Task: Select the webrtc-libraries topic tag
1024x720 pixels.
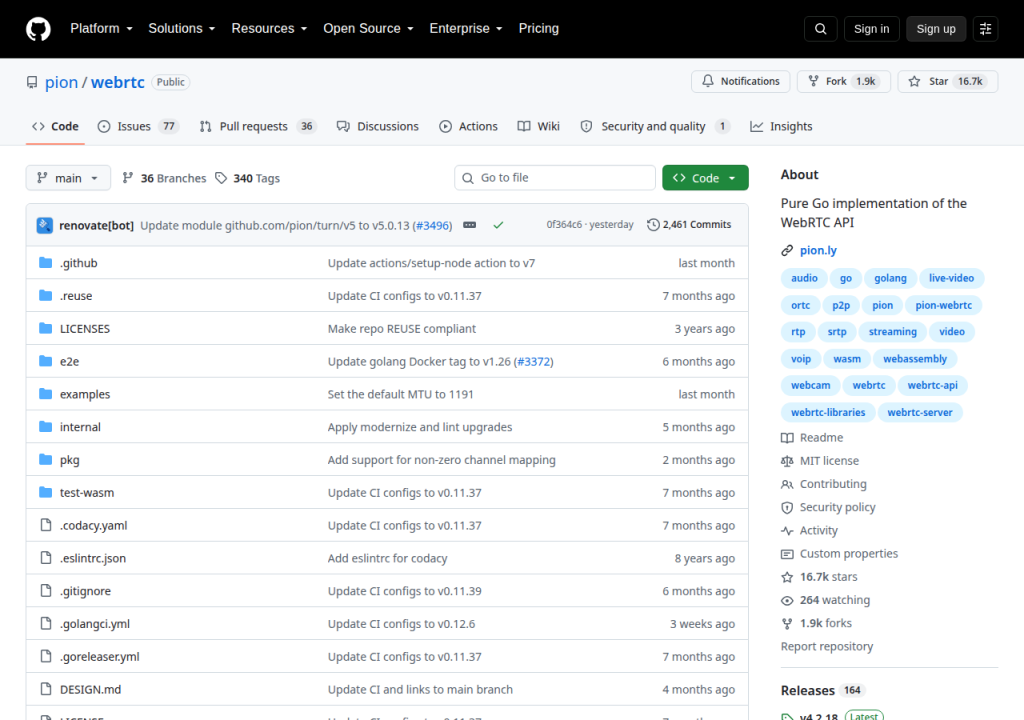Action: tap(827, 412)
